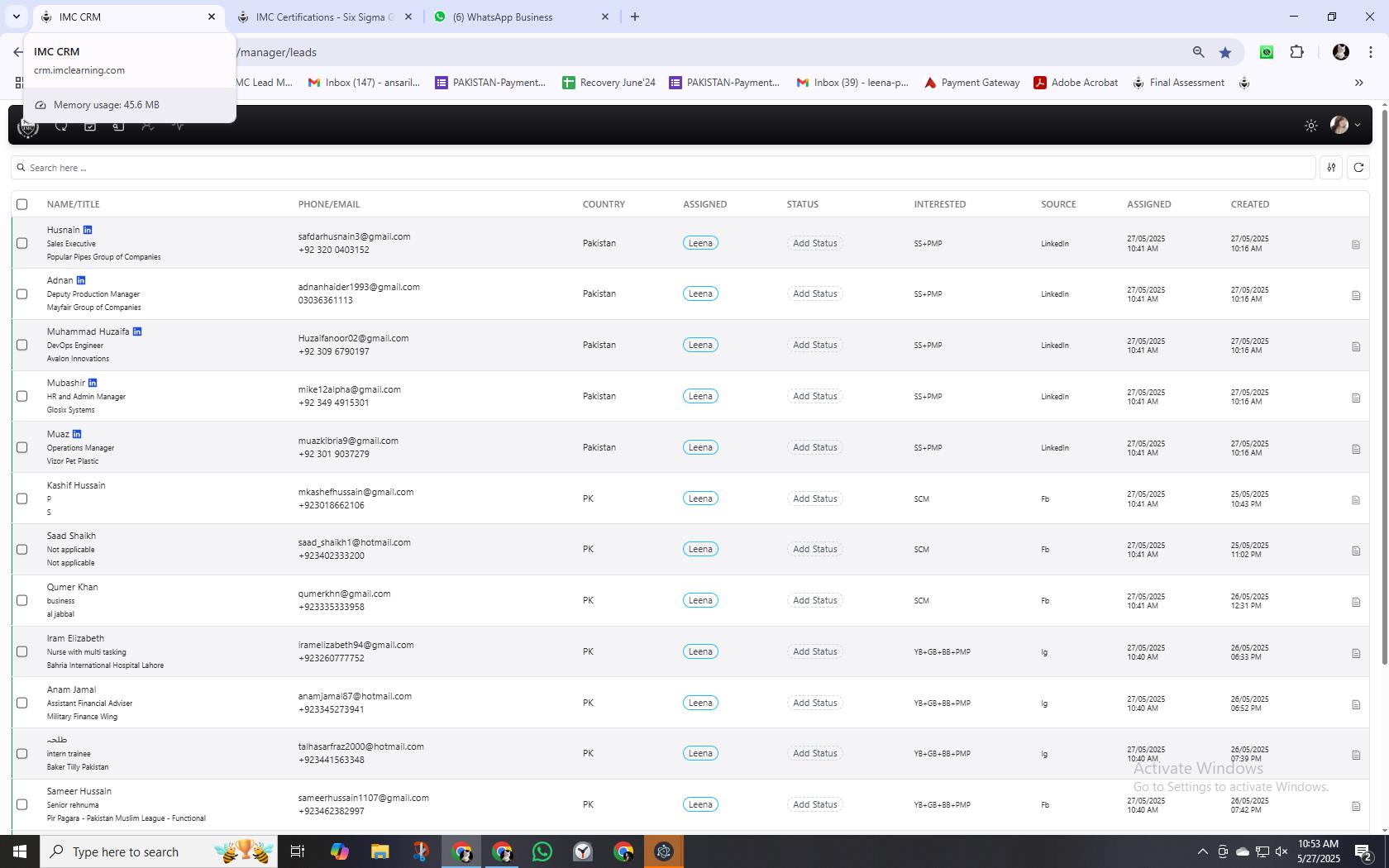This screenshot has width=1389, height=868.
Task: Open details document icon for Saad Shaikh
Action: pos(1356,551)
